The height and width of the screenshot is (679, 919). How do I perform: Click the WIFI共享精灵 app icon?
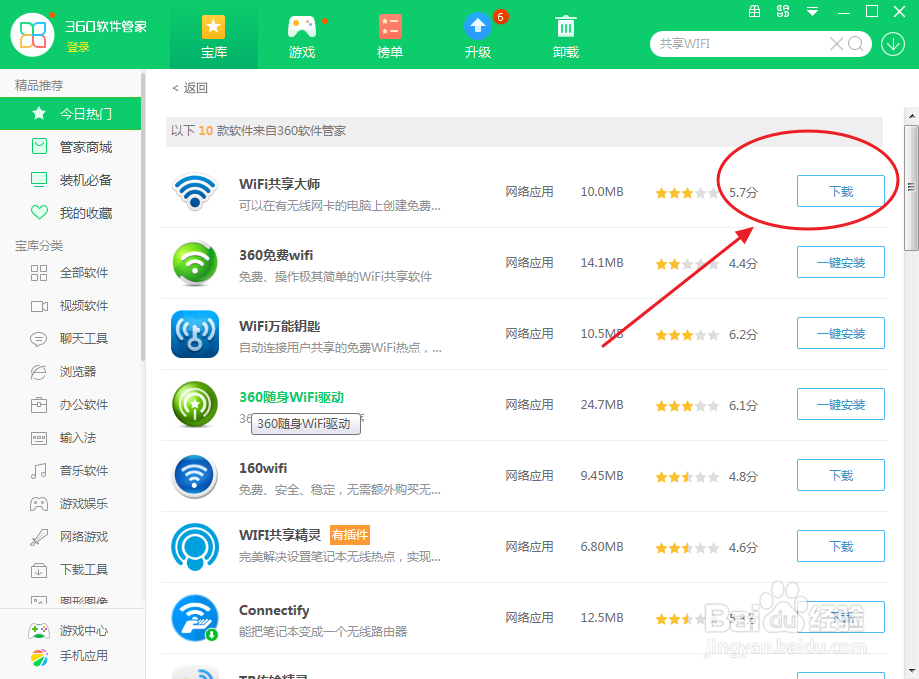195,547
